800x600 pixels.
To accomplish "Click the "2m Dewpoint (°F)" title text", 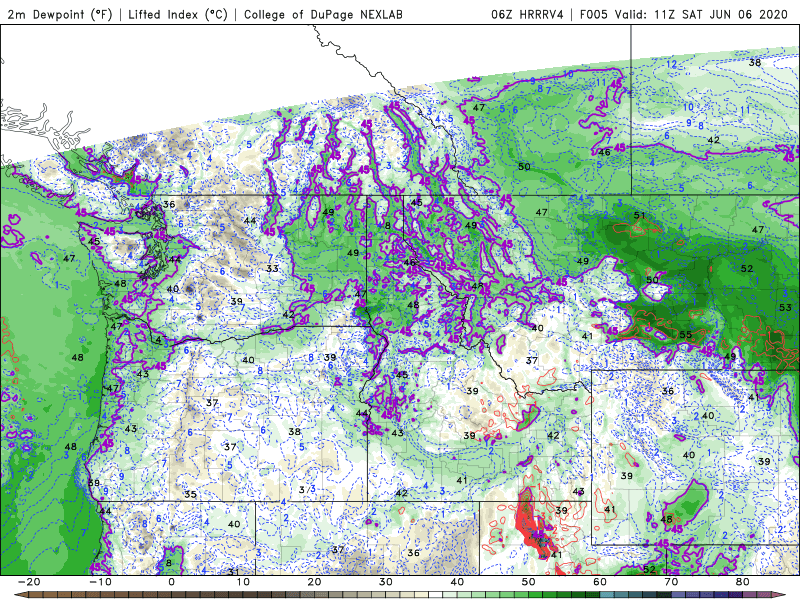I will point(60,14).
